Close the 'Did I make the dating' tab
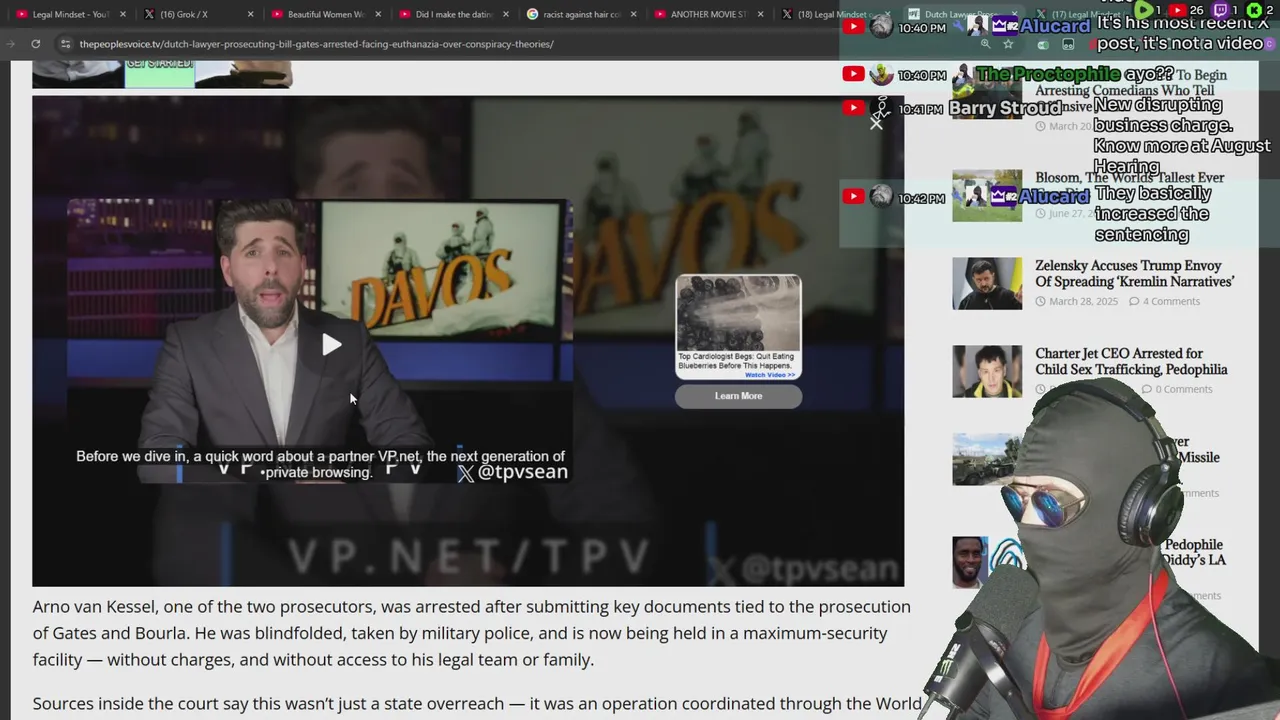1280x720 pixels. click(506, 15)
